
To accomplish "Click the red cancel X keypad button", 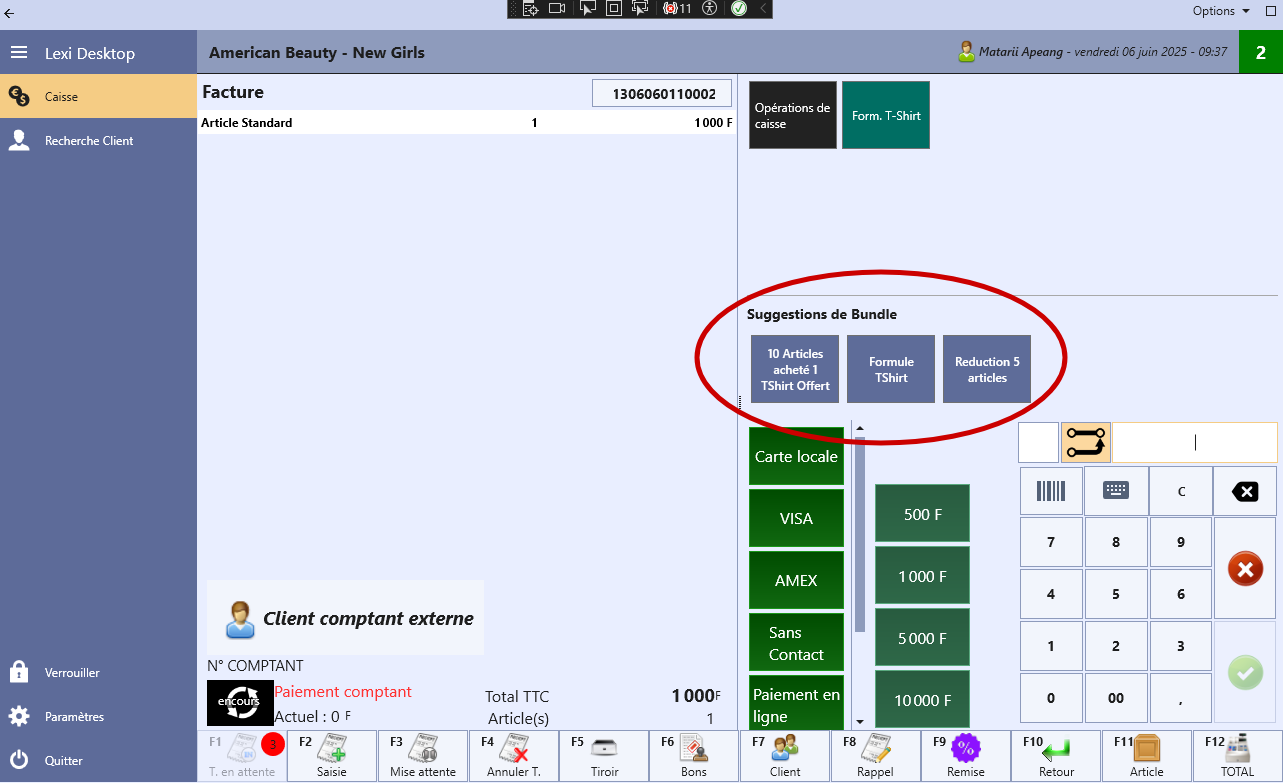I will coord(1245,569).
